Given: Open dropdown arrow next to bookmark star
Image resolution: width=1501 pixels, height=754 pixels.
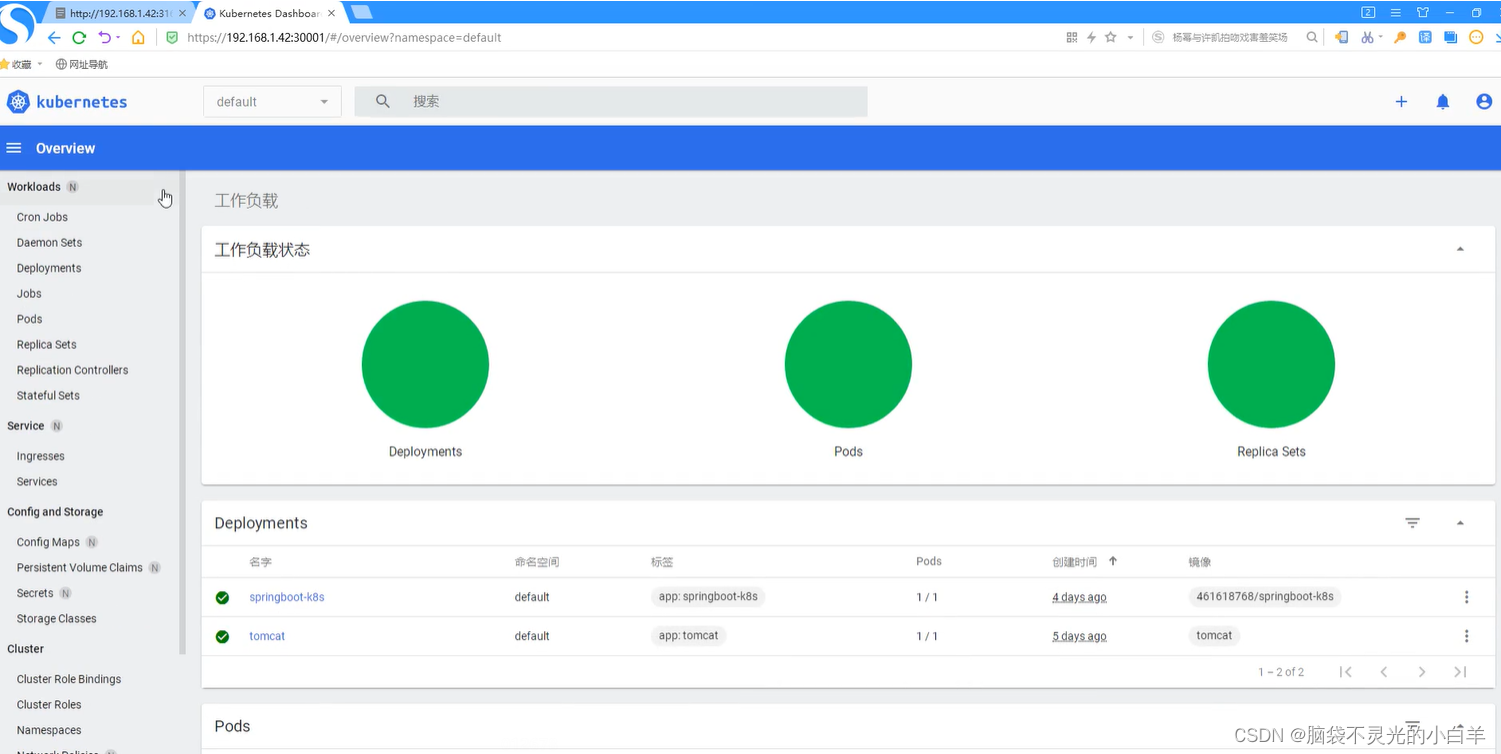Looking at the screenshot, I should point(1130,37).
